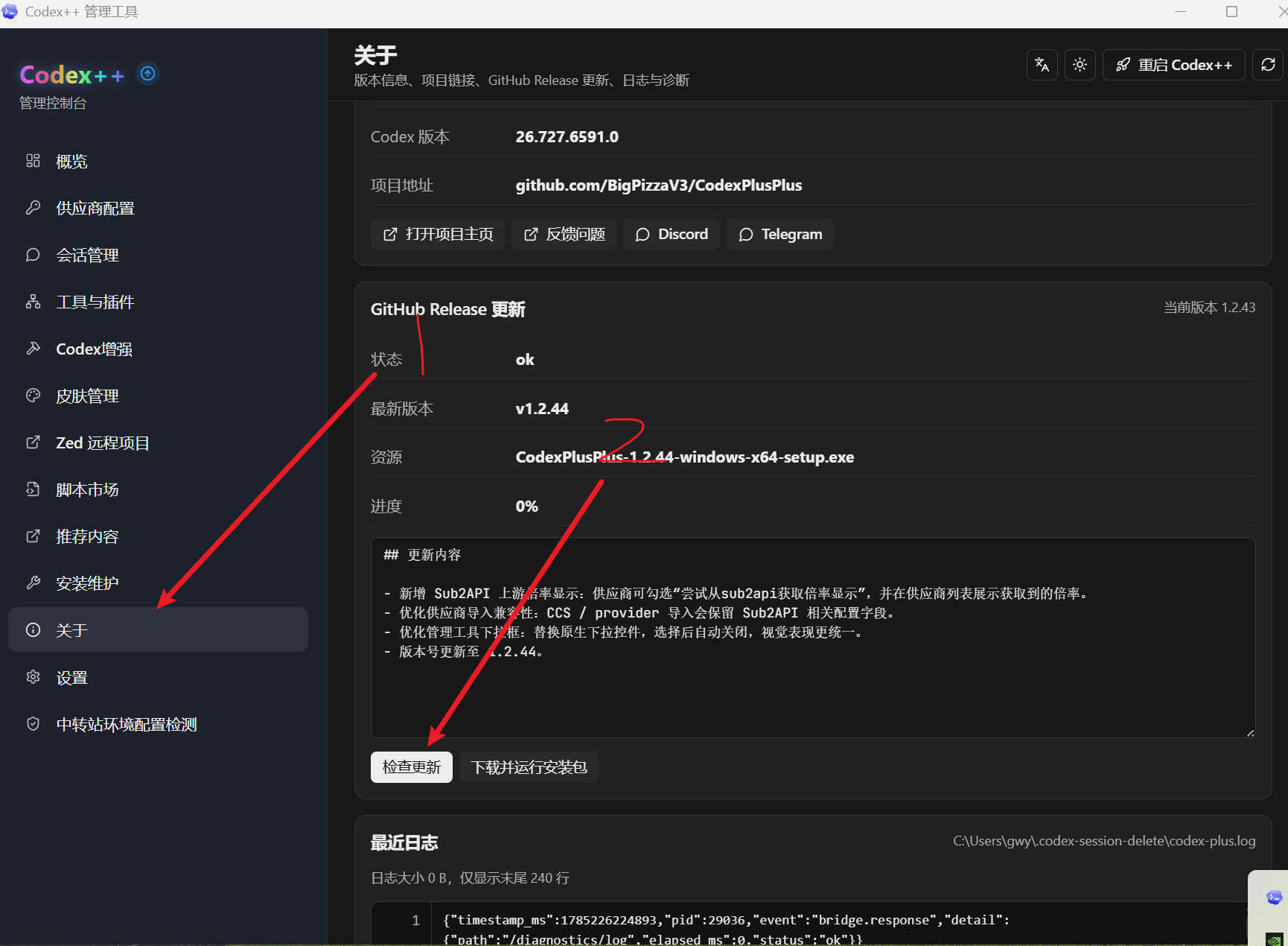Click log line 1 number in 最近日志
Image resolution: width=1288 pixels, height=946 pixels.
[415, 920]
